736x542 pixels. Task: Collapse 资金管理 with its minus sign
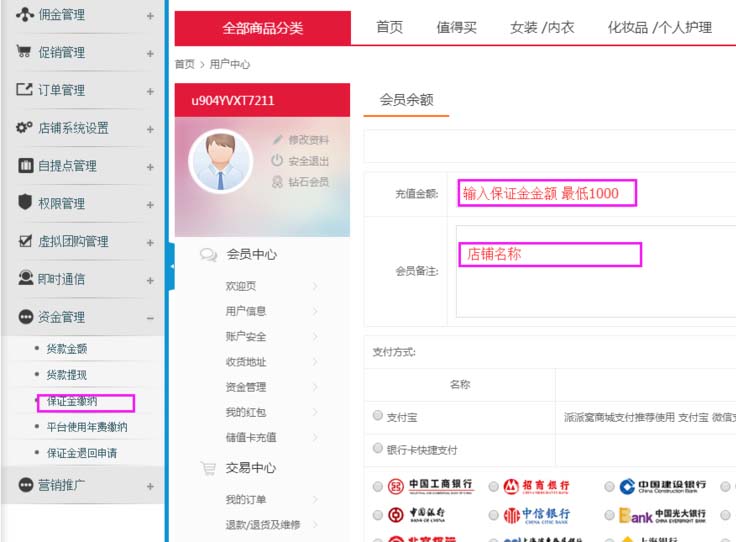tap(150, 319)
